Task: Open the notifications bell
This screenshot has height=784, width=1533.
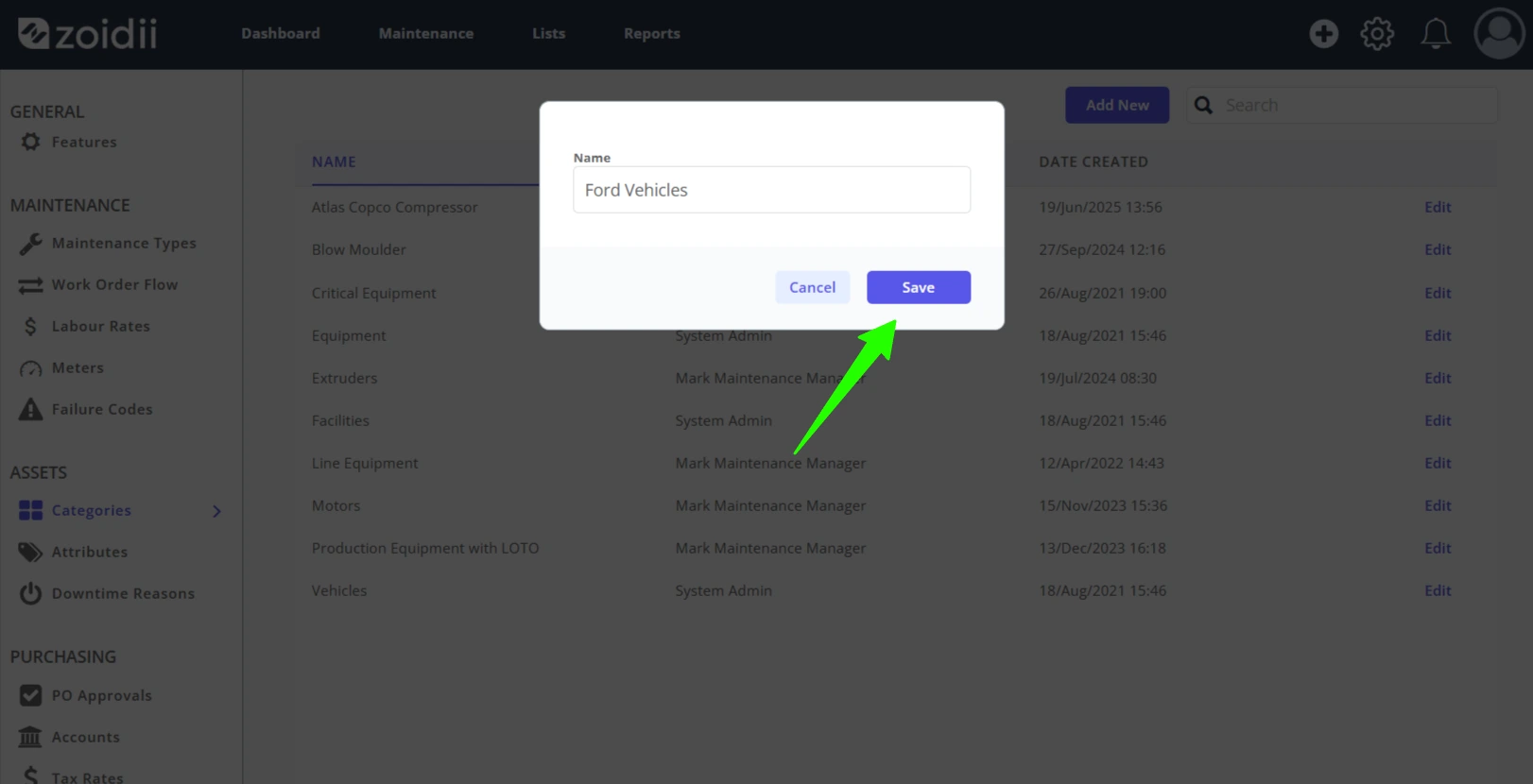Action: tap(1436, 34)
